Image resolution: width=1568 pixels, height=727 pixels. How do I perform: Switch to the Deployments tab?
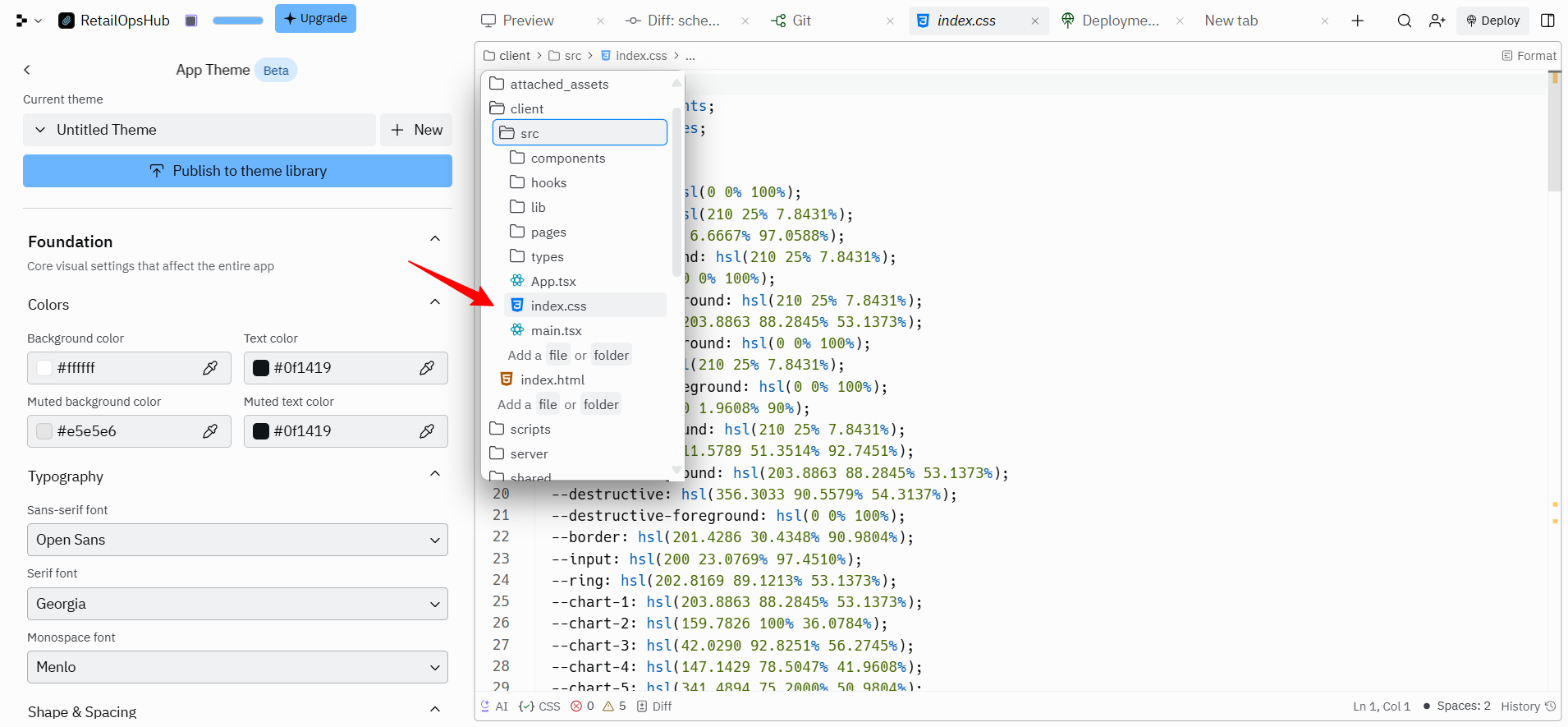coord(1110,21)
